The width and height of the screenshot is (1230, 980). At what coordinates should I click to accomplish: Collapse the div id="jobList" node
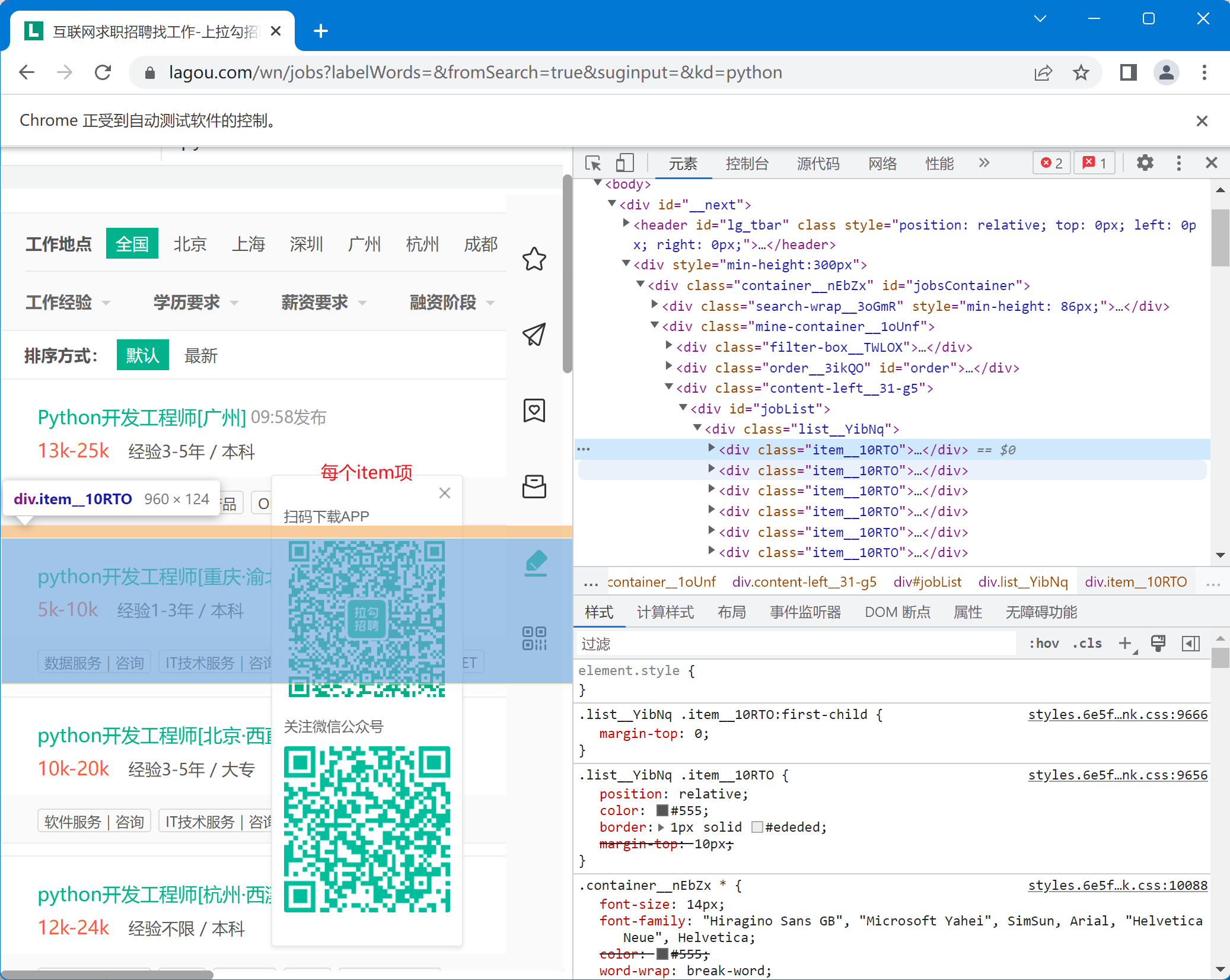pos(683,408)
